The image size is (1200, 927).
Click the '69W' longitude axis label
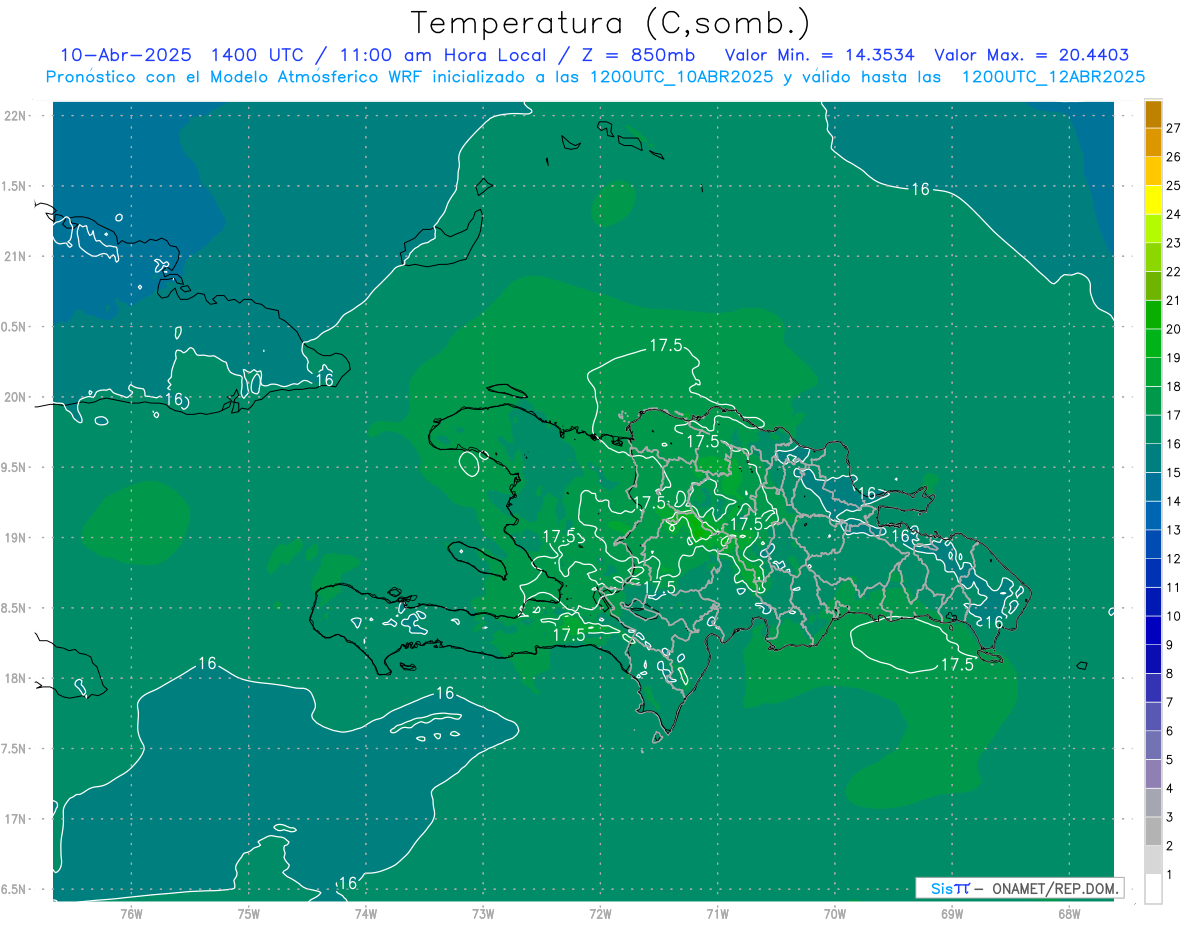(x=952, y=914)
